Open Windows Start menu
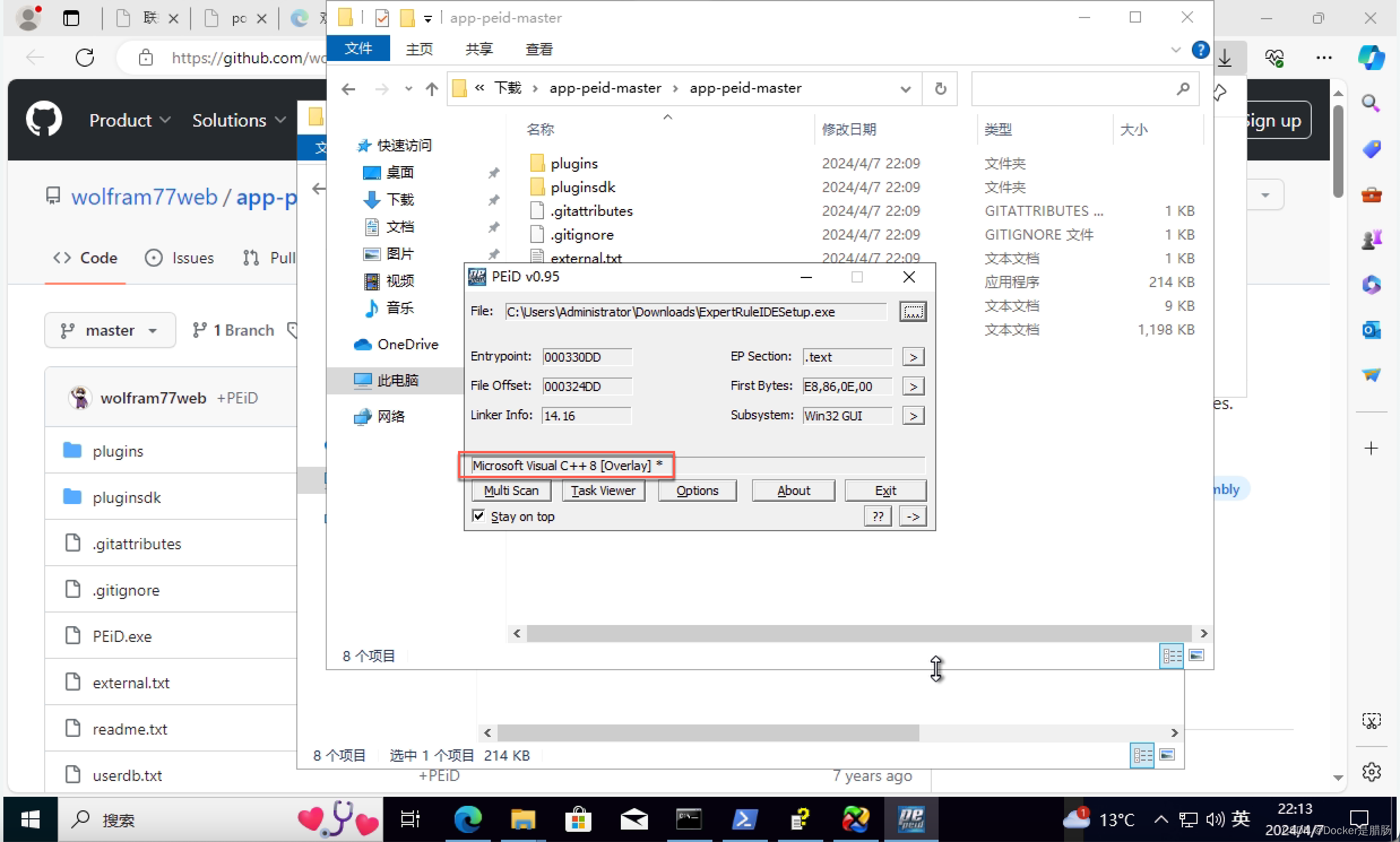 (30, 819)
